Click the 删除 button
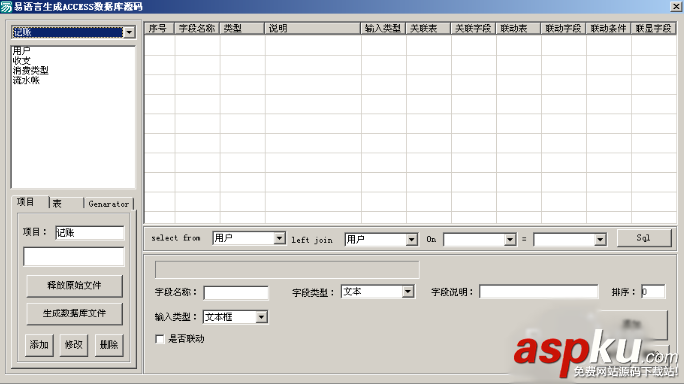This screenshot has width=684, height=384. point(109,345)
